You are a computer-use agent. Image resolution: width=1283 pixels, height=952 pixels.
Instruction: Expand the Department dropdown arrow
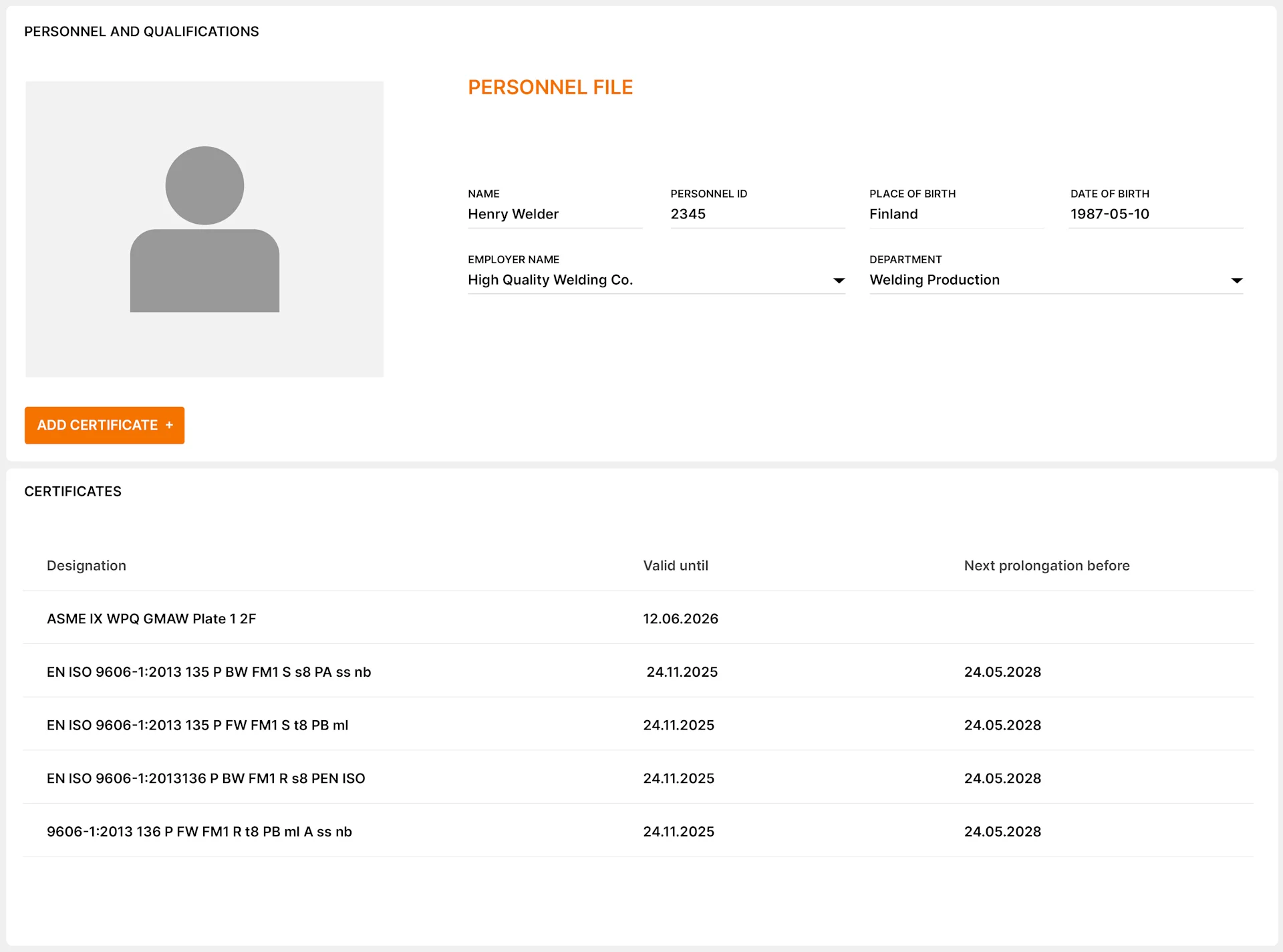pos(1236,281)
